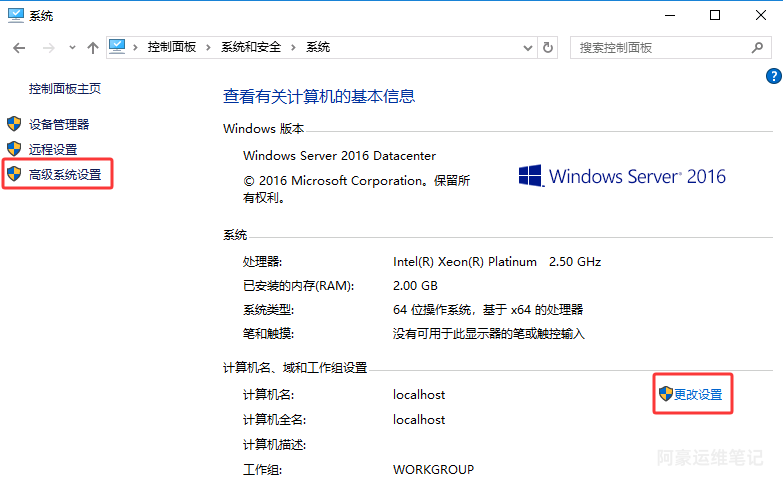Screen dimensions: 783x484
Task: Go back using the back arrow
Action: [19, 48]
